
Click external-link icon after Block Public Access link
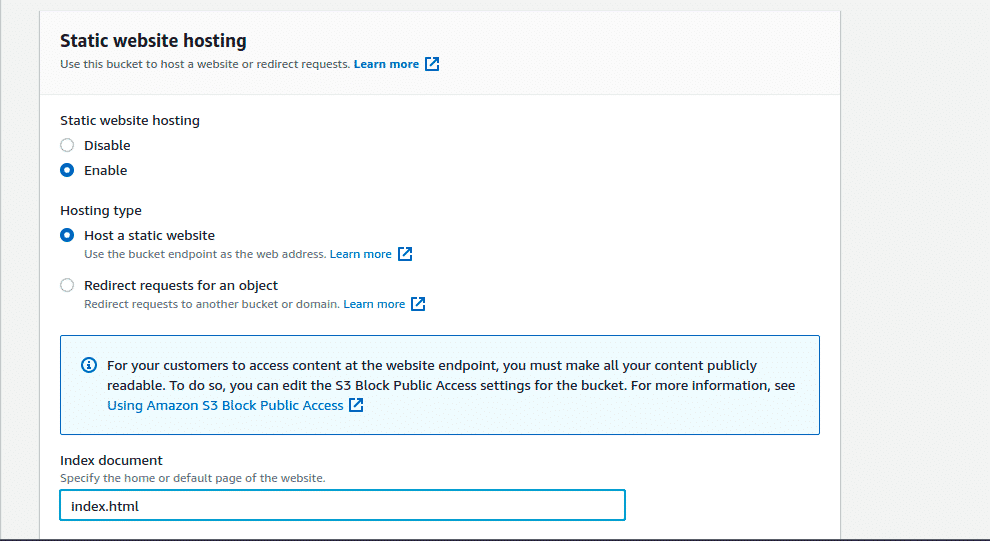coord(356,405)
